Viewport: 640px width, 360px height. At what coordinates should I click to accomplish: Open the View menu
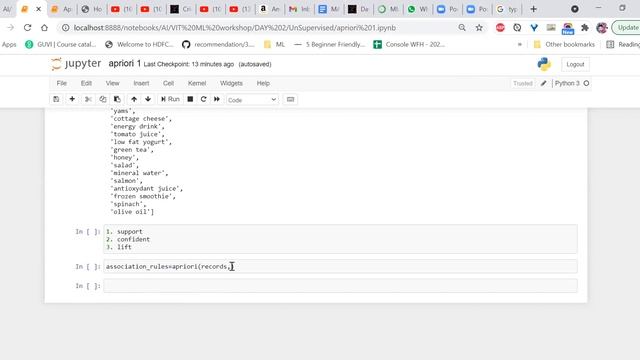(113, 83)
